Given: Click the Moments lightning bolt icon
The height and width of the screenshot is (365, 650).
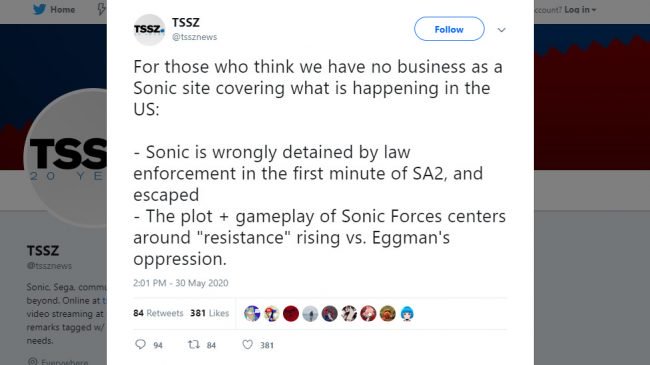Looking at the screenshot, I should 101,9.
